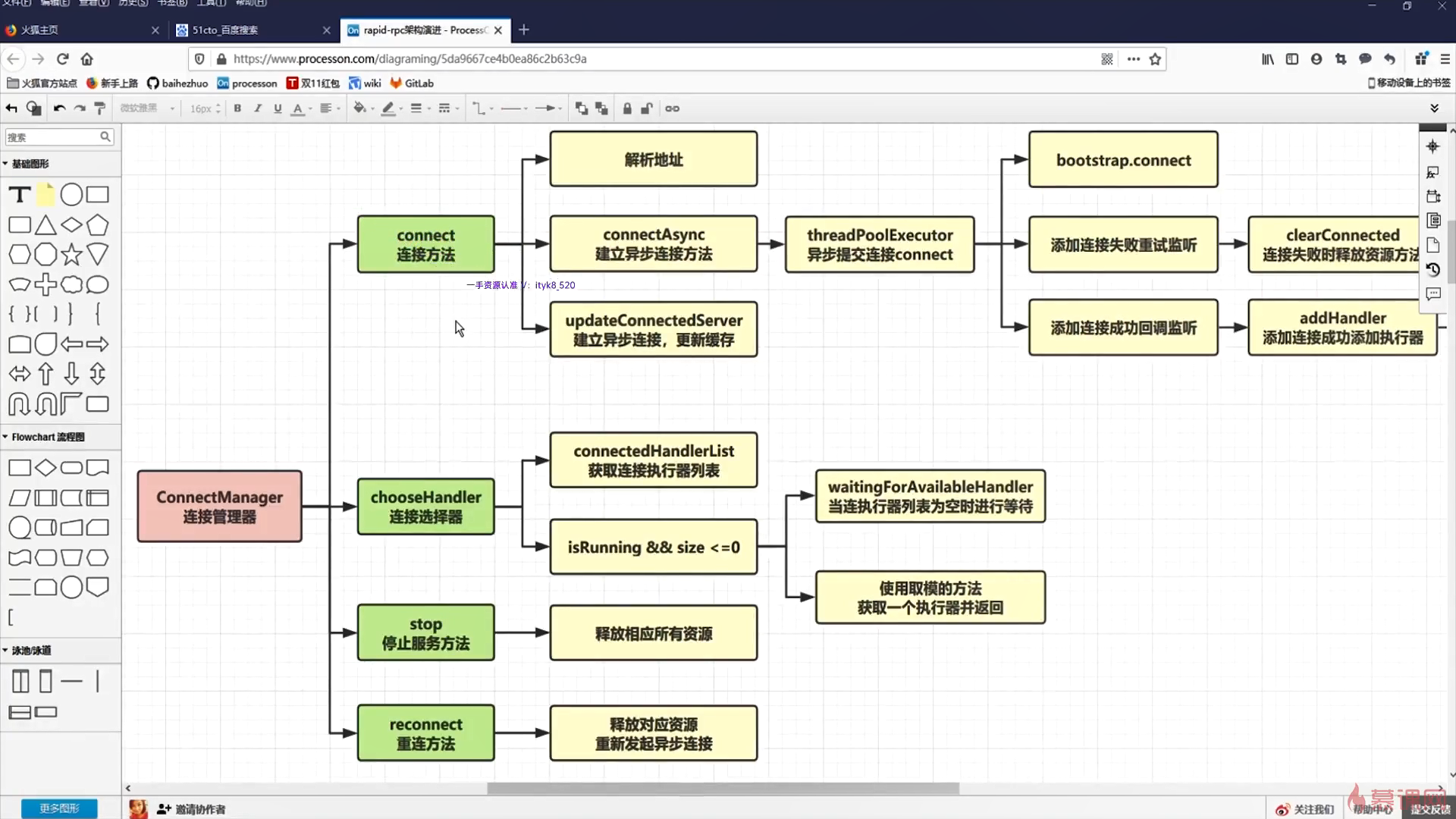Open history versions panel icon
Screen dimensions: 1456x819
[x=1432, y=269]
